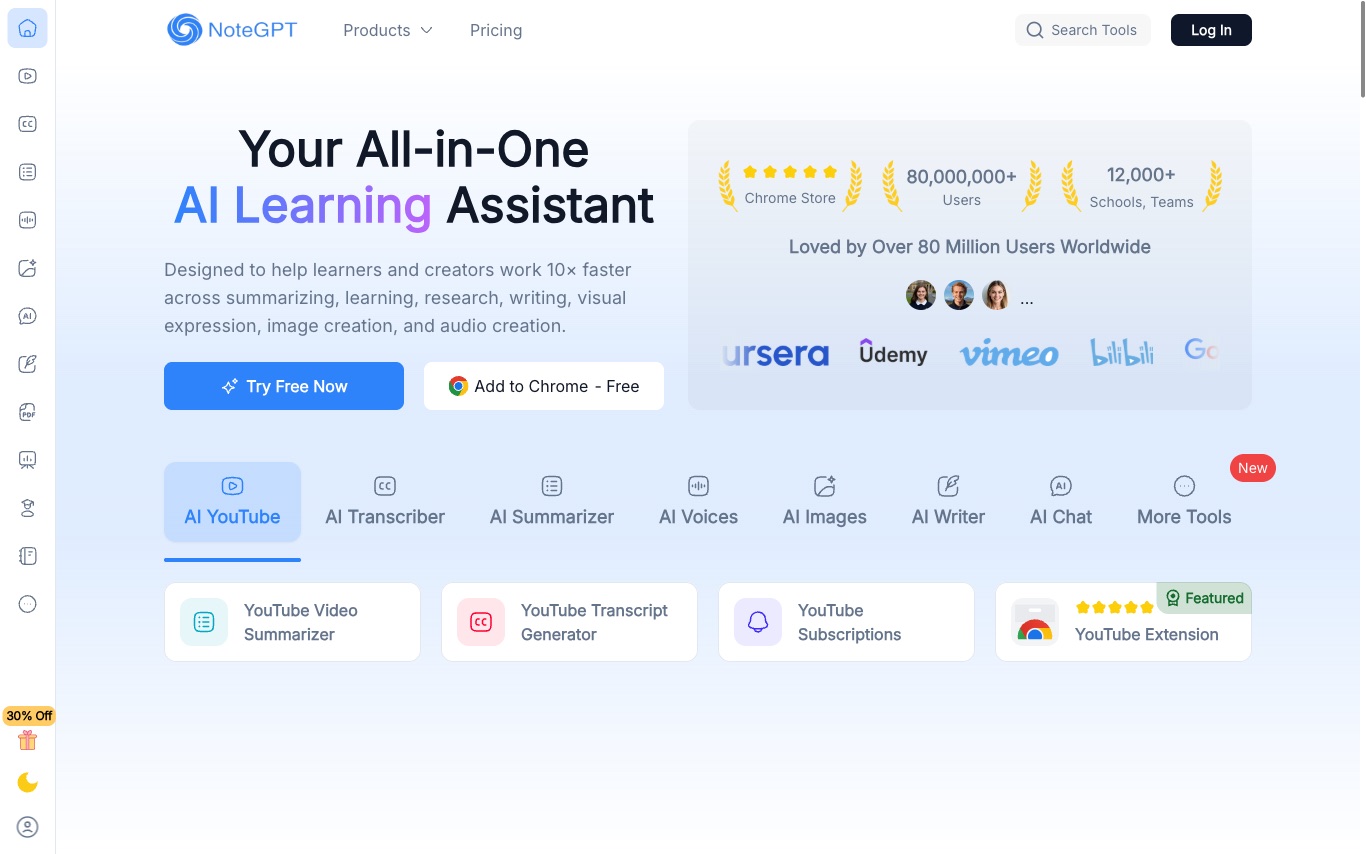Viewport: 1366px width, 854px height.
Task: Click the Try Free Now button
Action: (284, 386)
